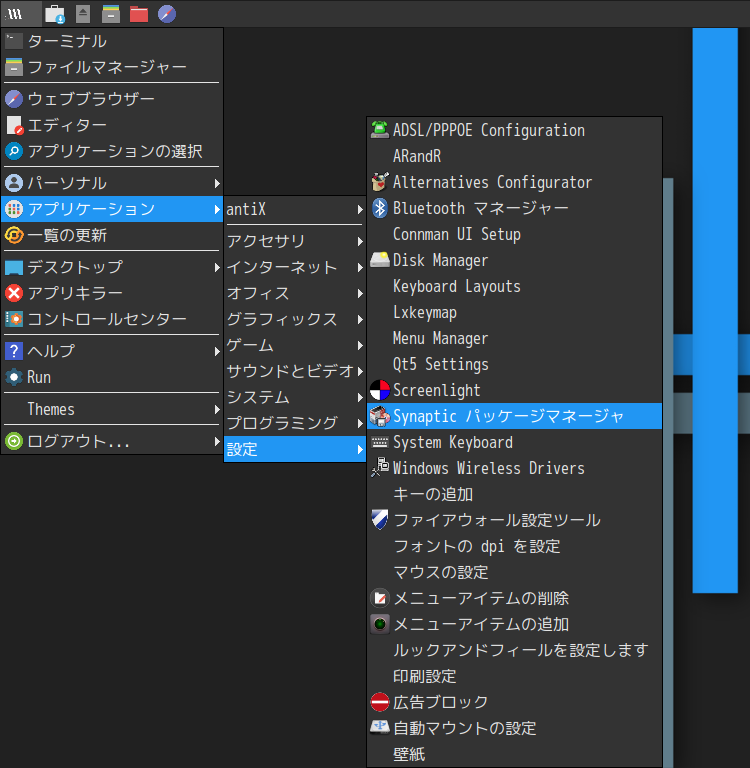Expand the サウンドとビデオ submenu arrow
The image size is (750, 768).
(x=360, y=371)
